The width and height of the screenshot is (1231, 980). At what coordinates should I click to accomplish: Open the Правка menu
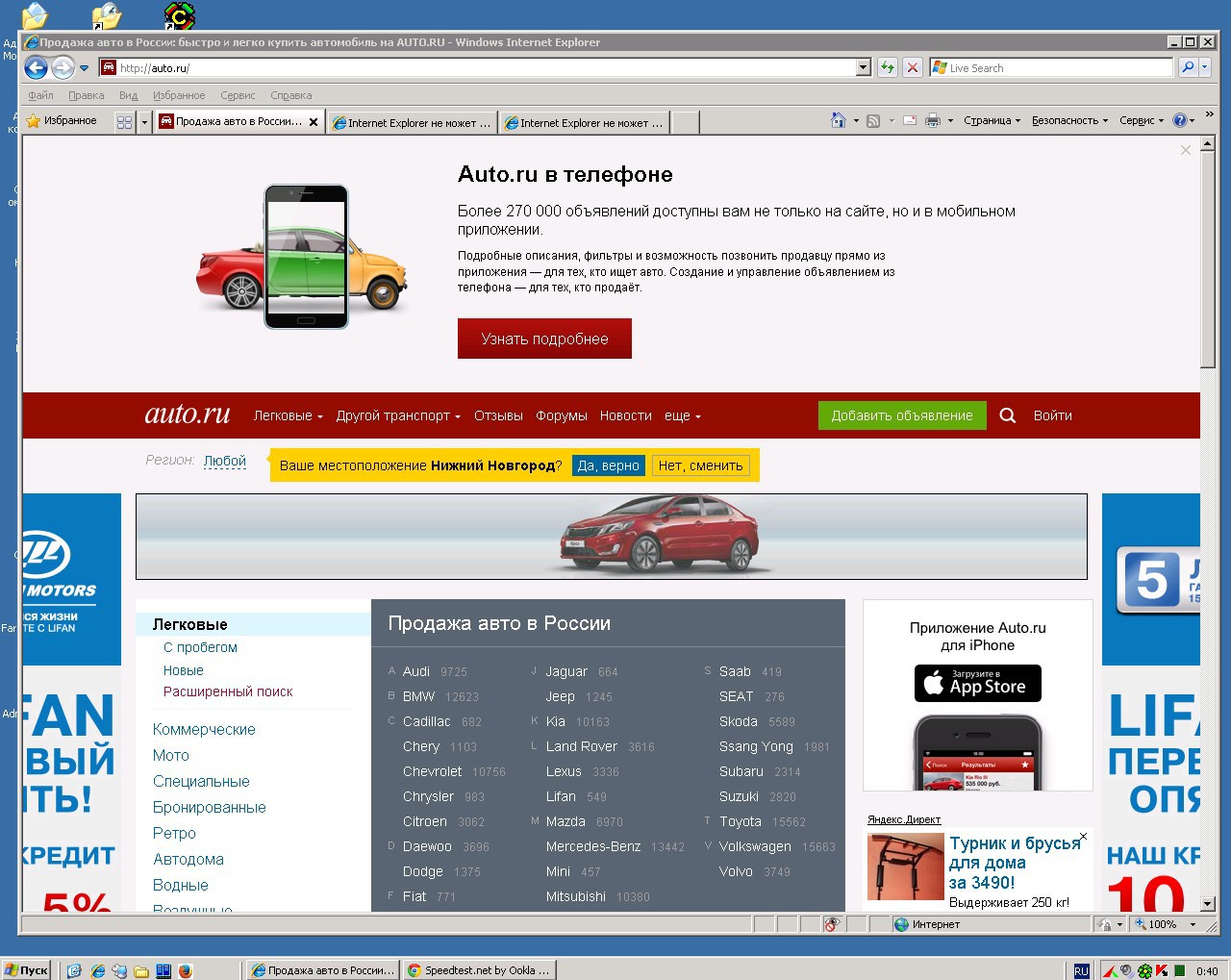coord(86,95)
